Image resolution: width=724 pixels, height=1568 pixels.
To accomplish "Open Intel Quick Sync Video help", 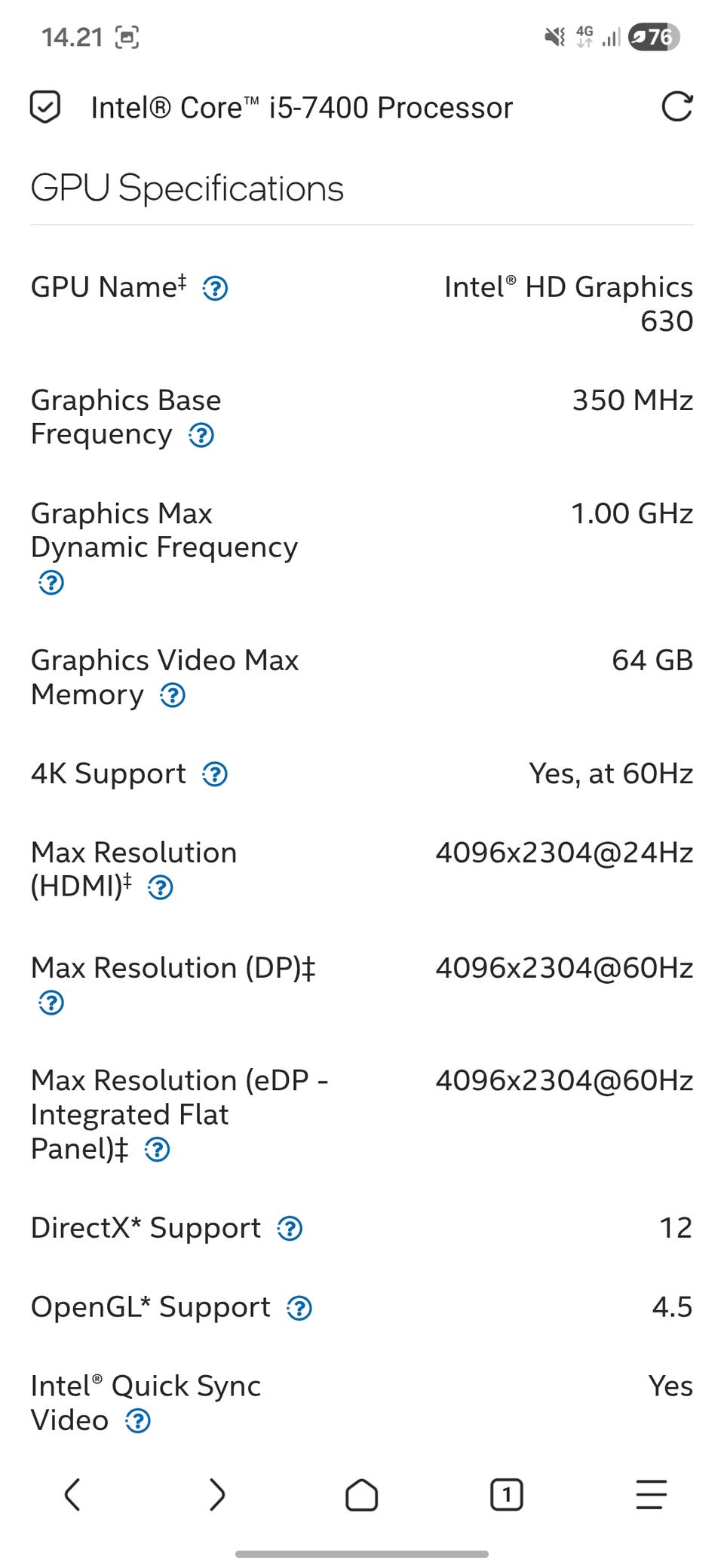I will point(138,1421).
